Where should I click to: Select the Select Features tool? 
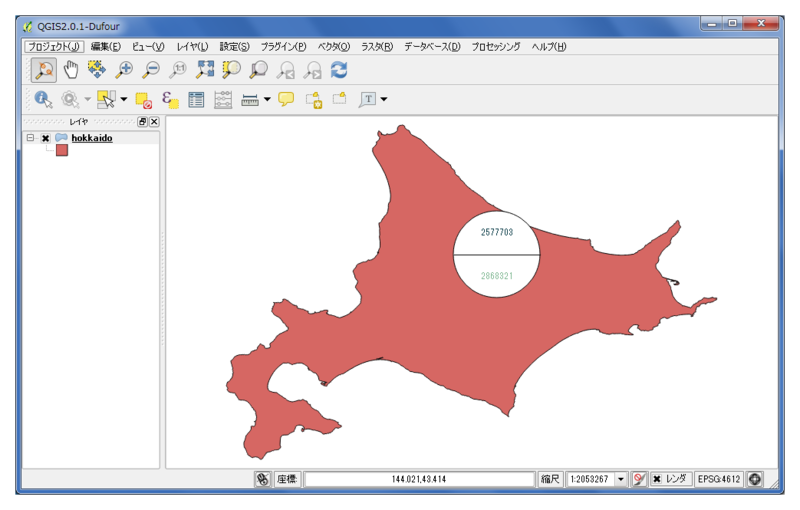coord(106,99)
